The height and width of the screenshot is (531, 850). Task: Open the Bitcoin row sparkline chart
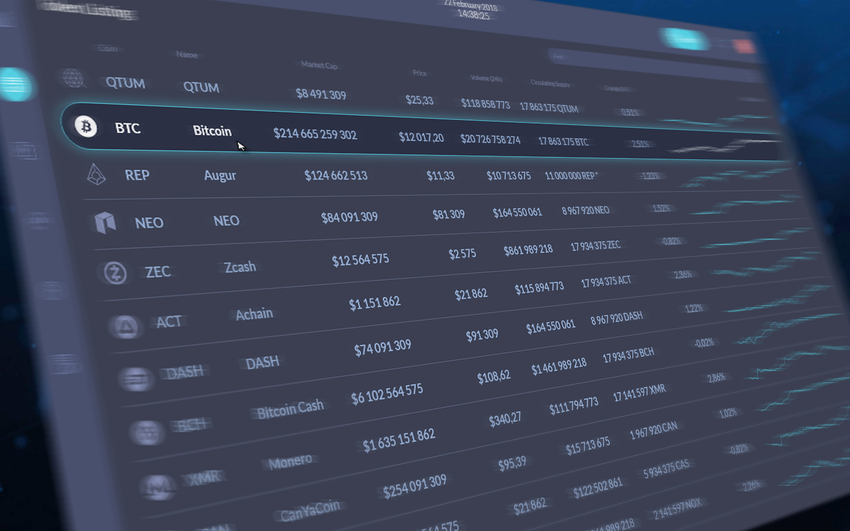click(x=724, y=145)
